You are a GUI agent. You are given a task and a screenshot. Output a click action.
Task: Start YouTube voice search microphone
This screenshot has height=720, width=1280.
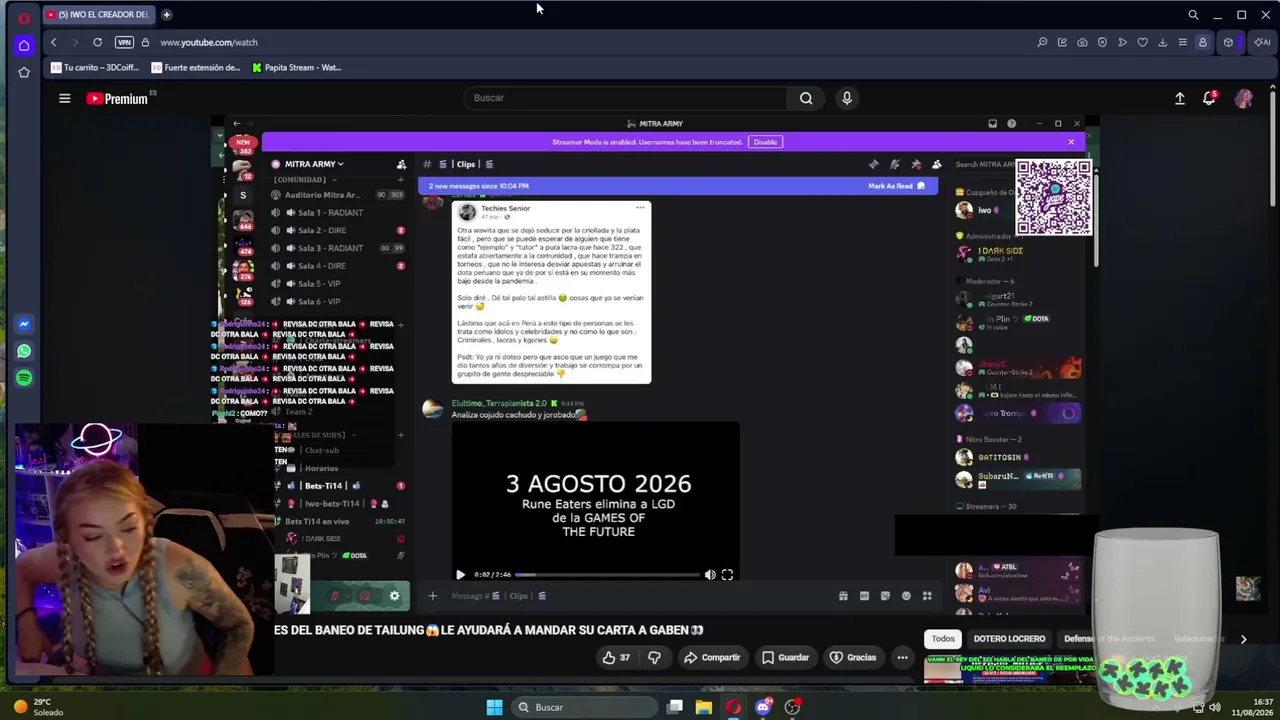(847, 98)
